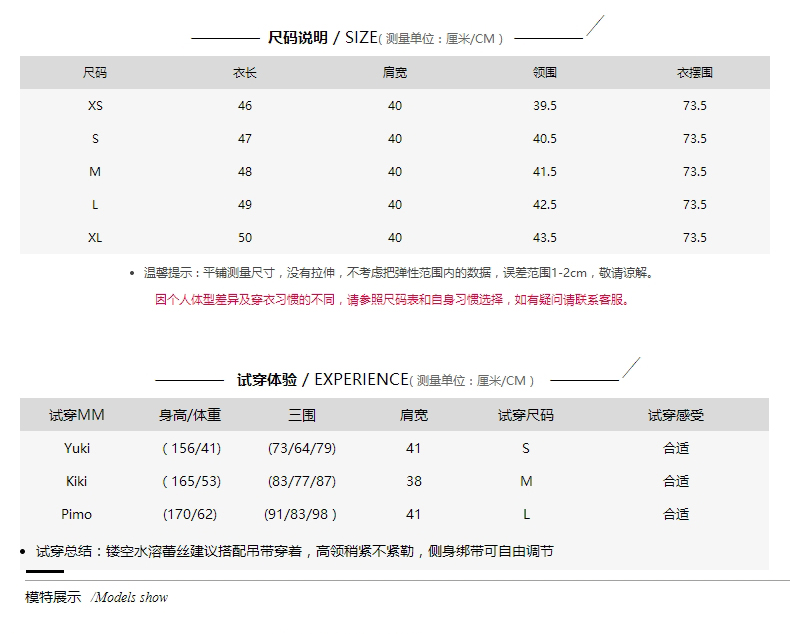Viewport: 790px width, 634px height.
Task: Select the 领围 column header
Action: pos(545,73)
